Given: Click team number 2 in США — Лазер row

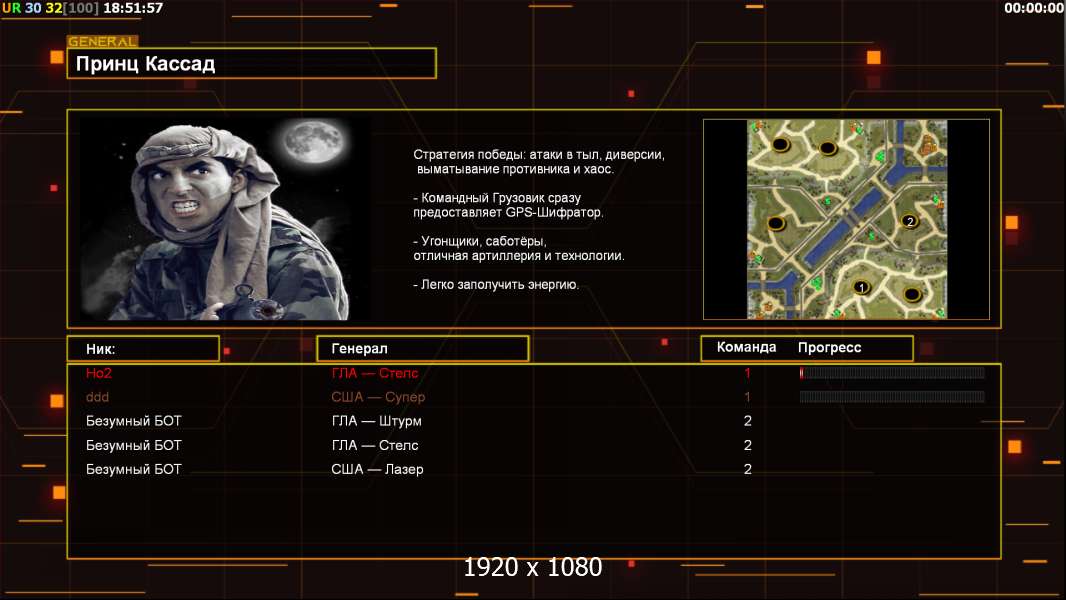Looking at the screenshot, I should pyautogui.click(x=747, y=469).
